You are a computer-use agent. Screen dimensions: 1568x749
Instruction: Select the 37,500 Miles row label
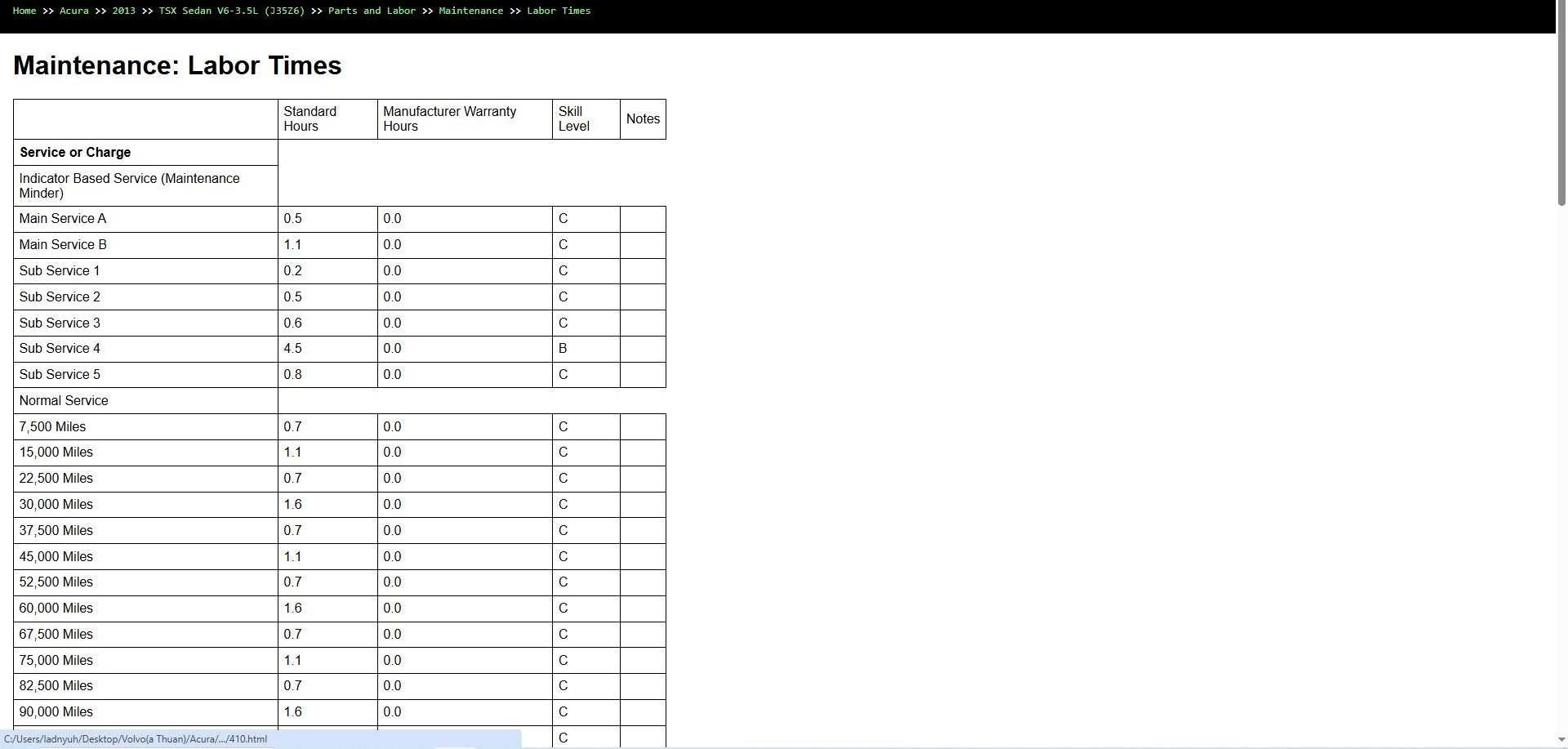[56, 531]
